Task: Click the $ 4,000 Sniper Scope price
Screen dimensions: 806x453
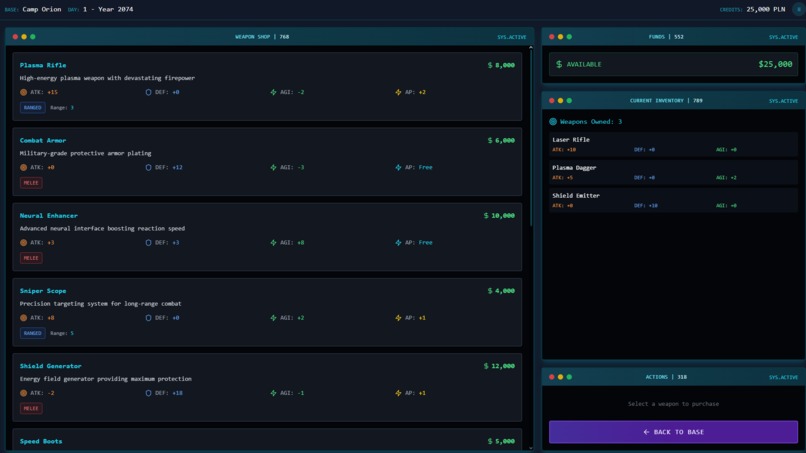Action: pos(501,291)
